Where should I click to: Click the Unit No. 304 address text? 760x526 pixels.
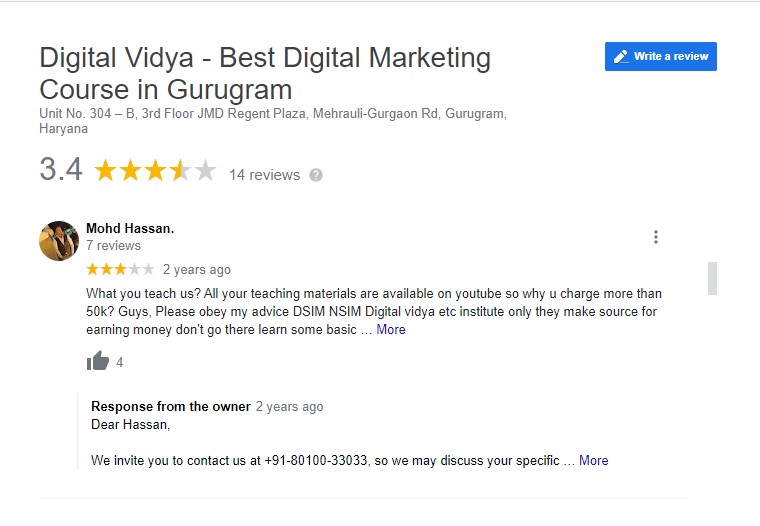point(273,121)
